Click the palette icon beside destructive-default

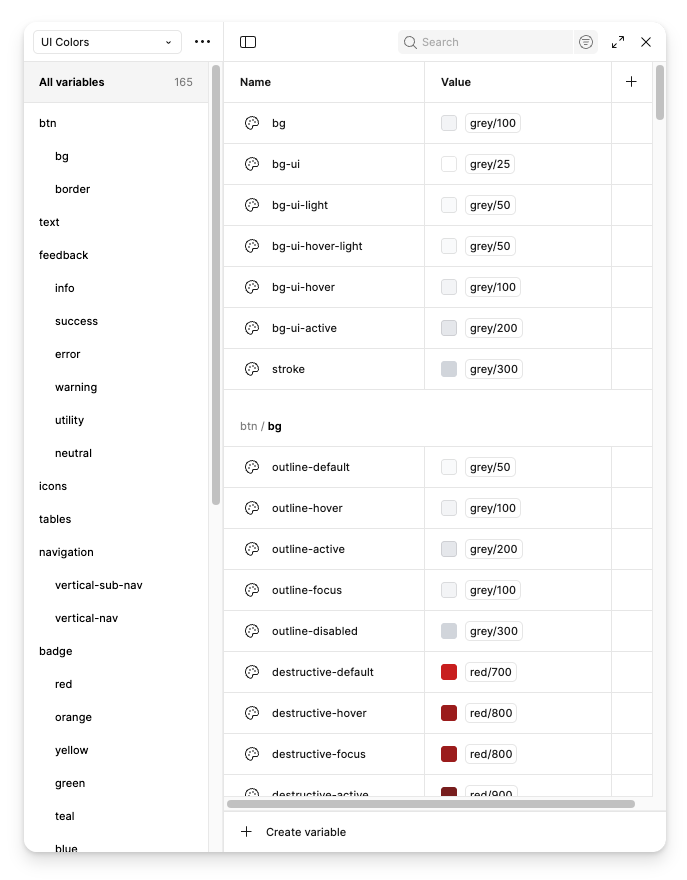[252, 672]
